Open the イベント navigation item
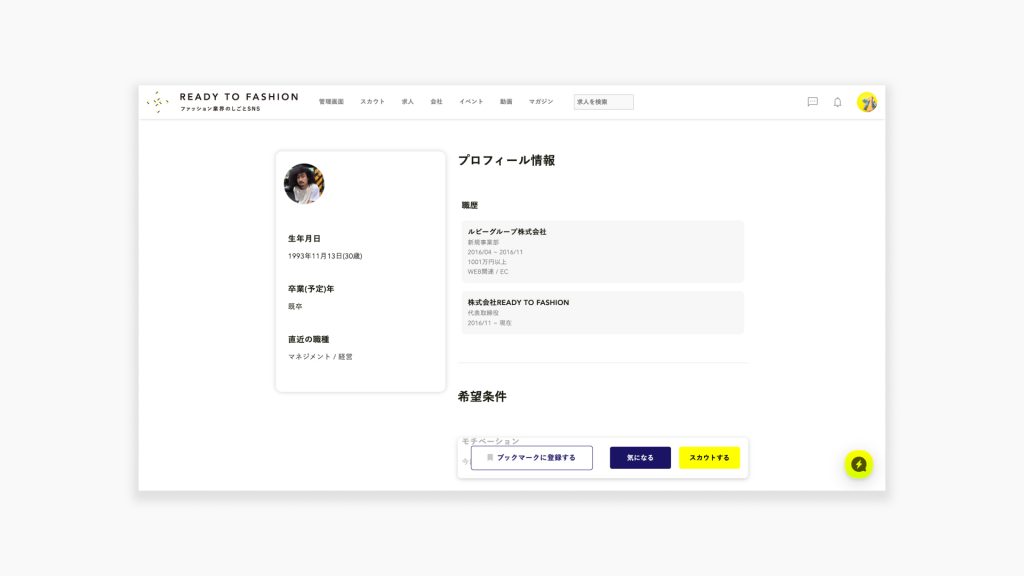This screenshot has height=576, width=1024. coord(471,102)
